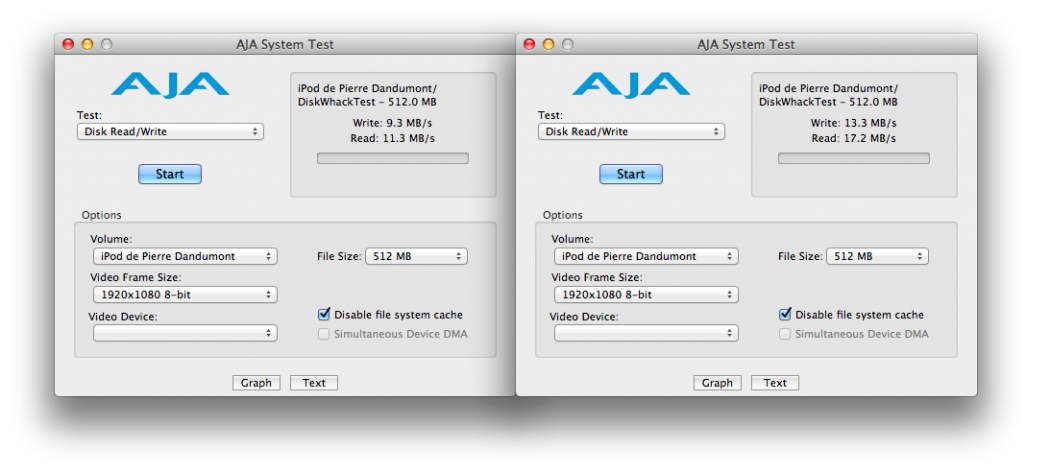
Task: Click right window title AJA System Test
Action: [746, 44]
